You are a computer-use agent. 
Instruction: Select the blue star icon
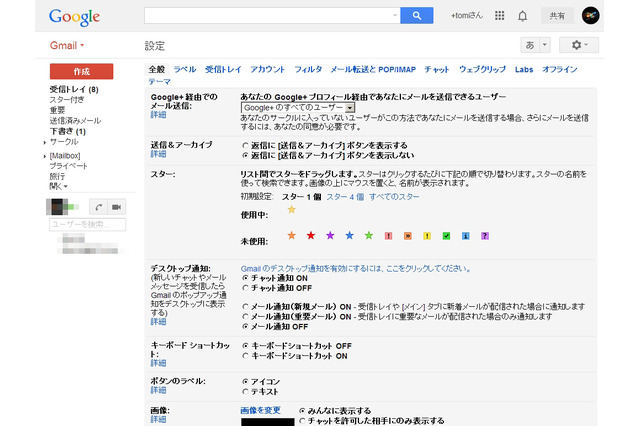(x=349, y=235)
